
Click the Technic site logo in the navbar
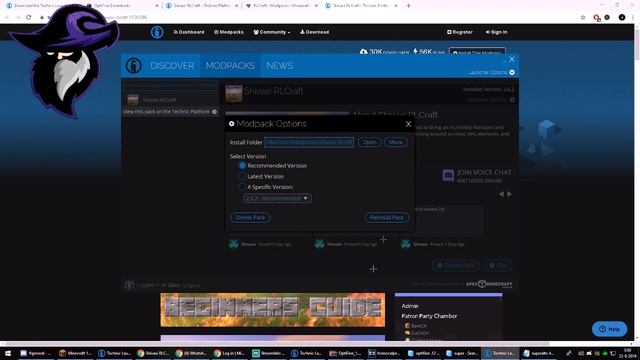pos(157,32)
